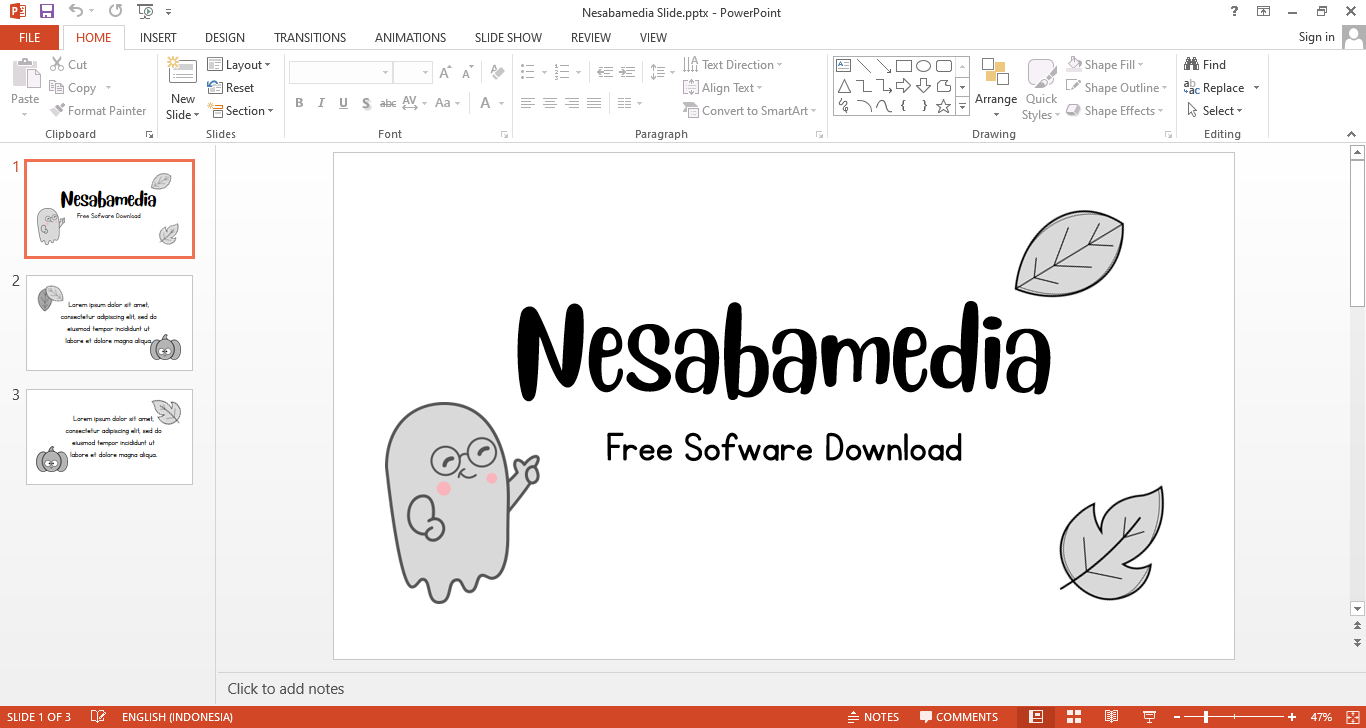Switch to the TRANSITIONS tab
The width and height of the screenshot is (1366, 728).
coord(310,38)
